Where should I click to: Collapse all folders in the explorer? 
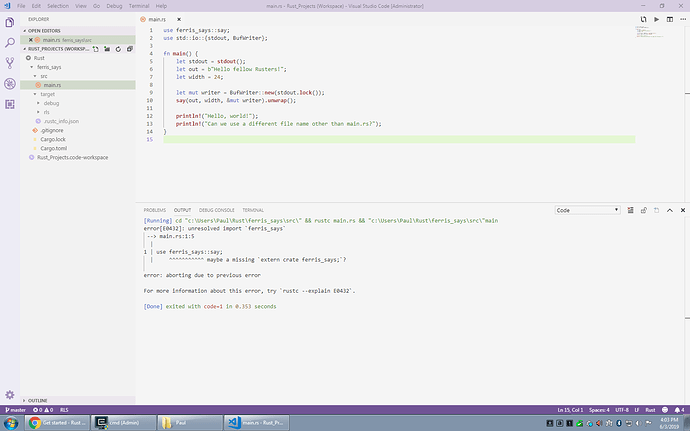click(129, 49)
